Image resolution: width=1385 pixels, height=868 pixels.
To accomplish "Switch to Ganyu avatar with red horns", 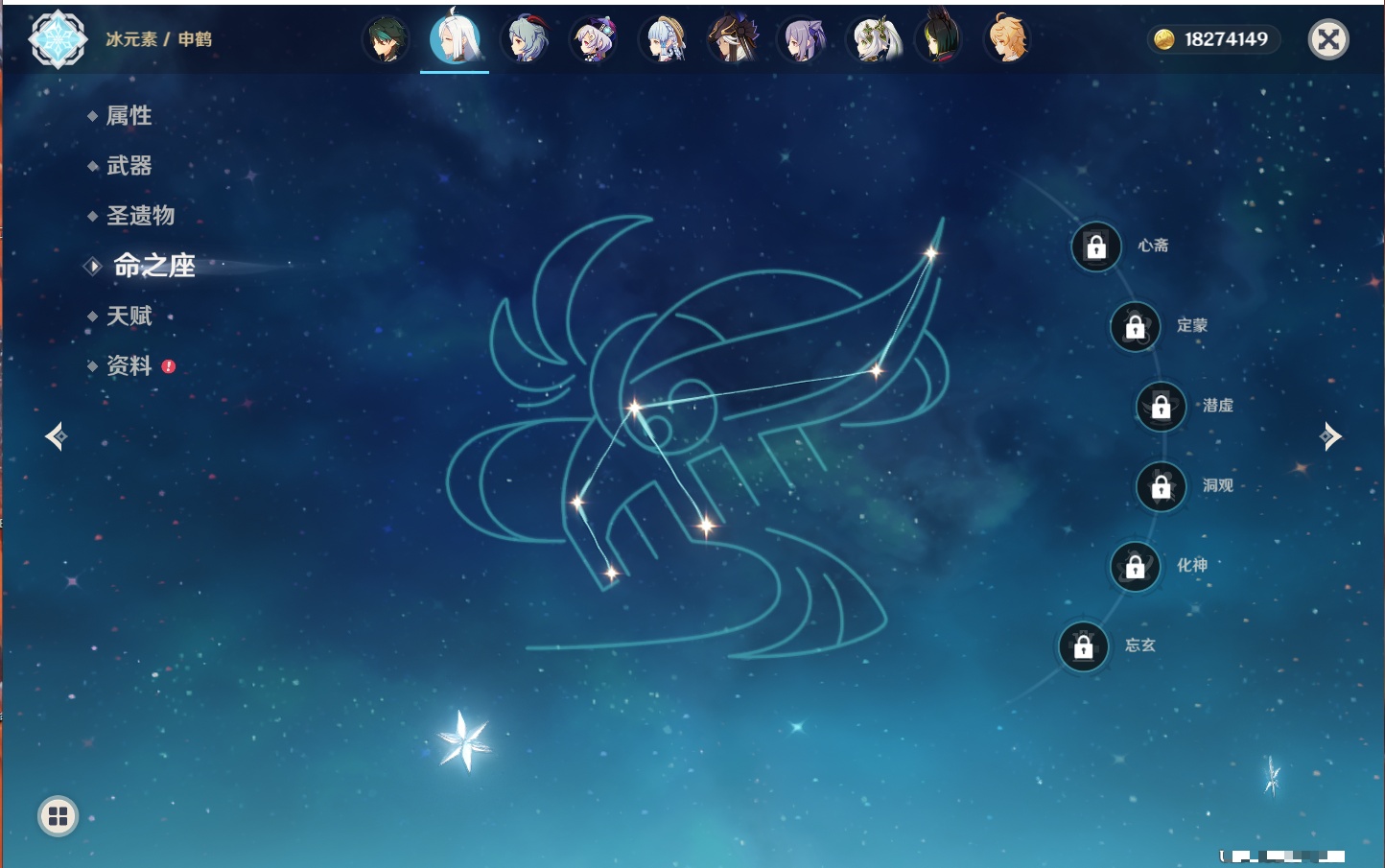I will coord(525,39).
